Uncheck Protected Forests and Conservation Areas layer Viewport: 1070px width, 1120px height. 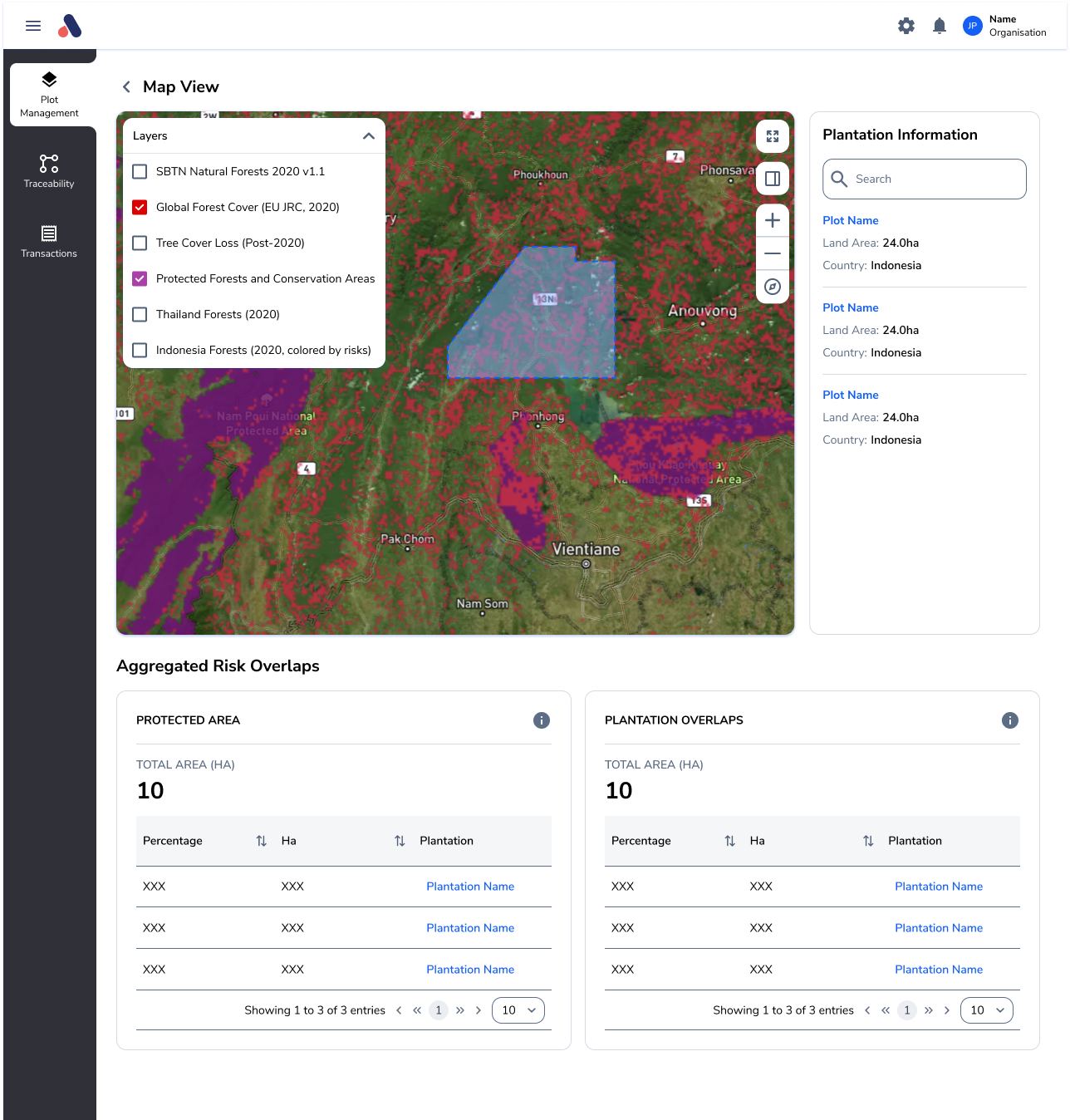coord(140,278)
